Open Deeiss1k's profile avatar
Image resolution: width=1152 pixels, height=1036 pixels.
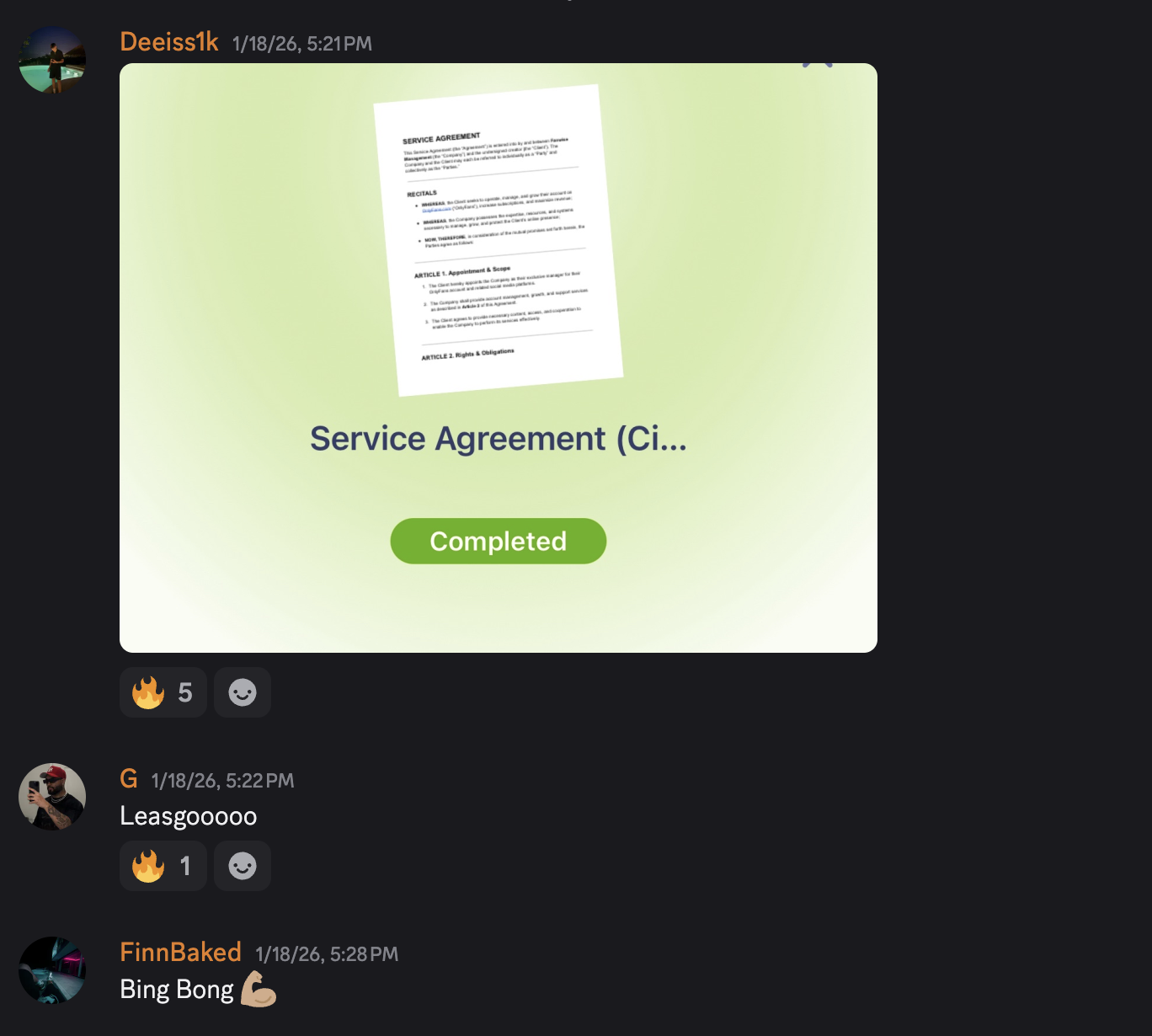(52, 60)
